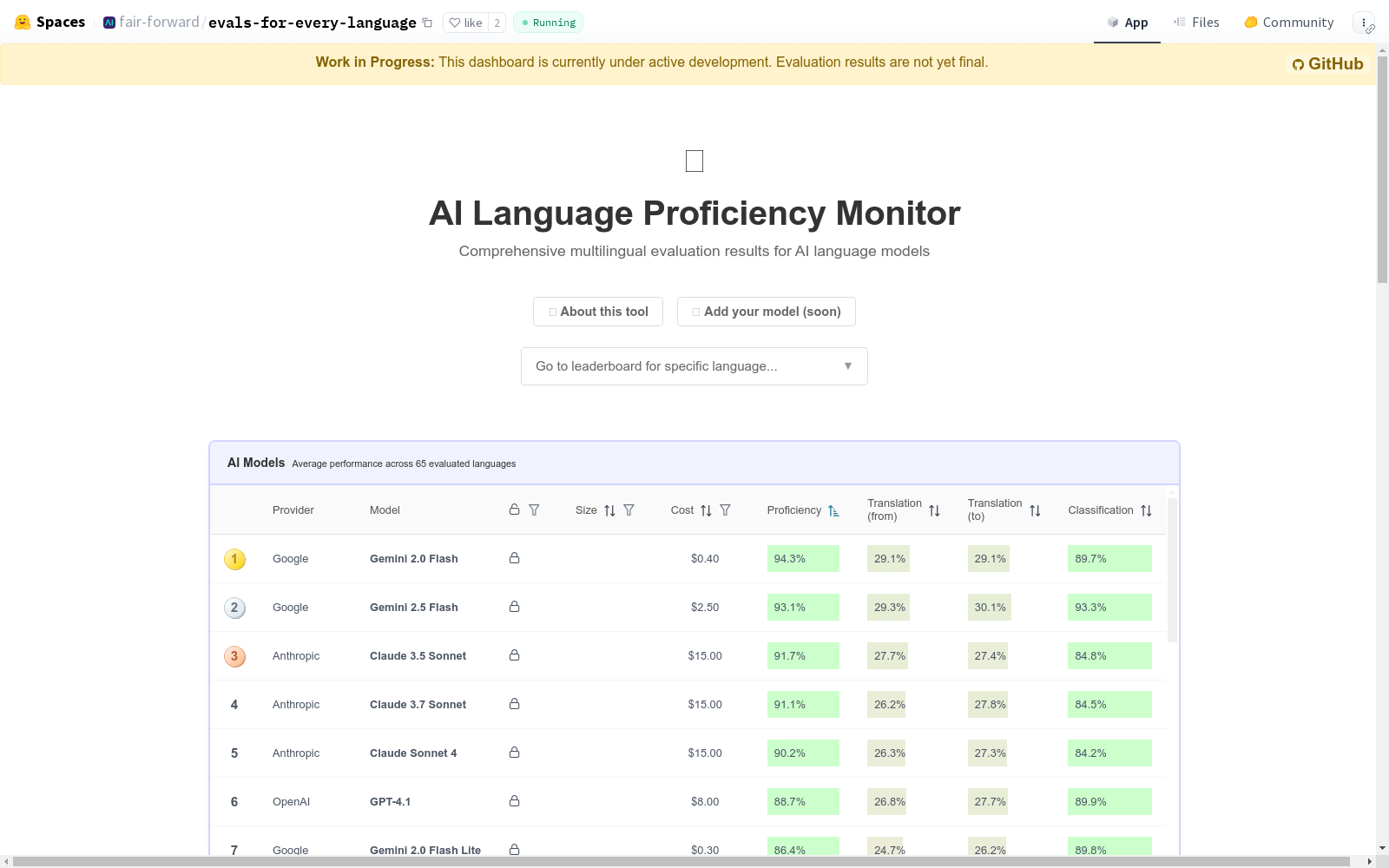This screenshot has width=1389, height=868.
Task: Click the lock icon for Claude 3.7 Sonnet
Action: coord(514,704)
